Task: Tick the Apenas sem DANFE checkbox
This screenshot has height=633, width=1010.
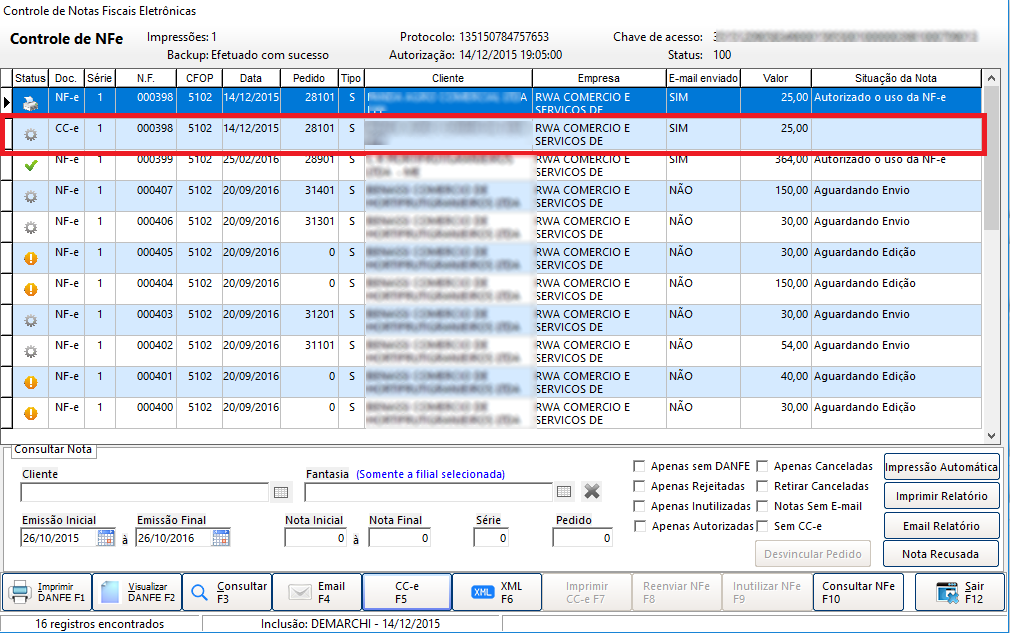Action: point(639,466)
